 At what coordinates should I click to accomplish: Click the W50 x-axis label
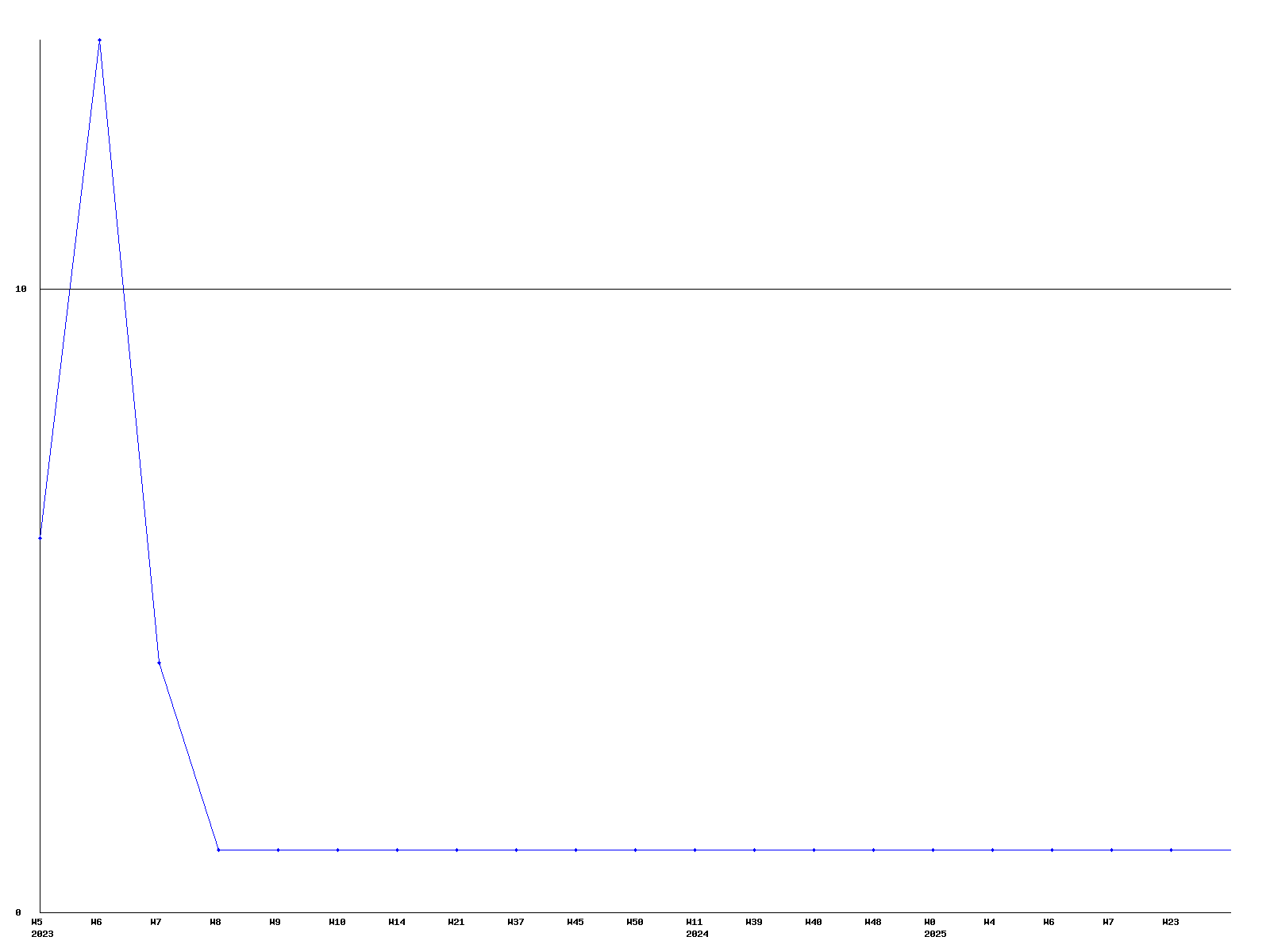click(635, 922)
